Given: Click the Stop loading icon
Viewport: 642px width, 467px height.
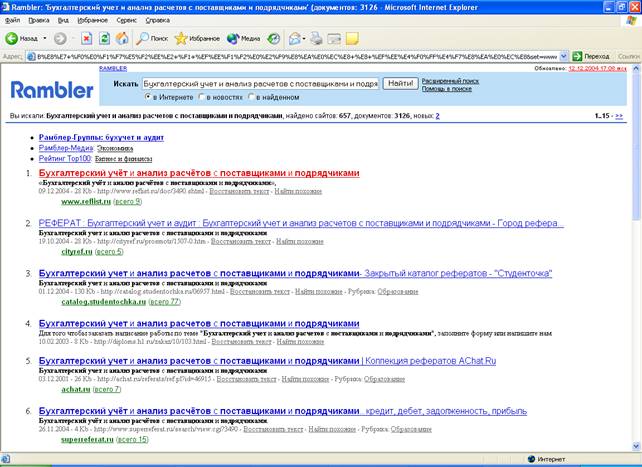Looking at the screenshot, I should 87,39.
